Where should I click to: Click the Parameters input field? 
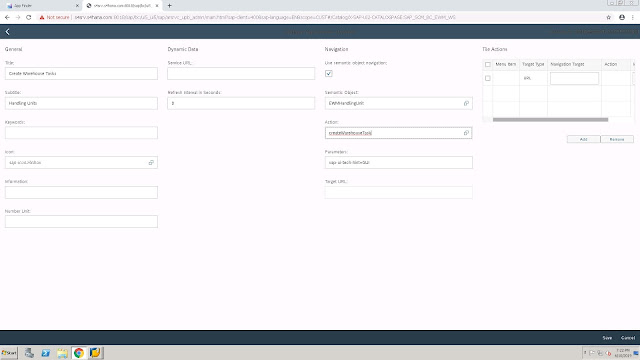point(398,162)
